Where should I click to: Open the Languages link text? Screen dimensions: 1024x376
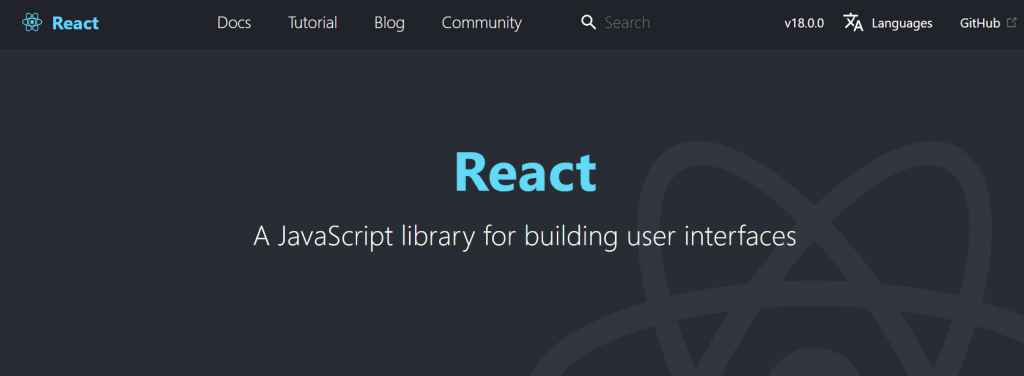(902, 24)
